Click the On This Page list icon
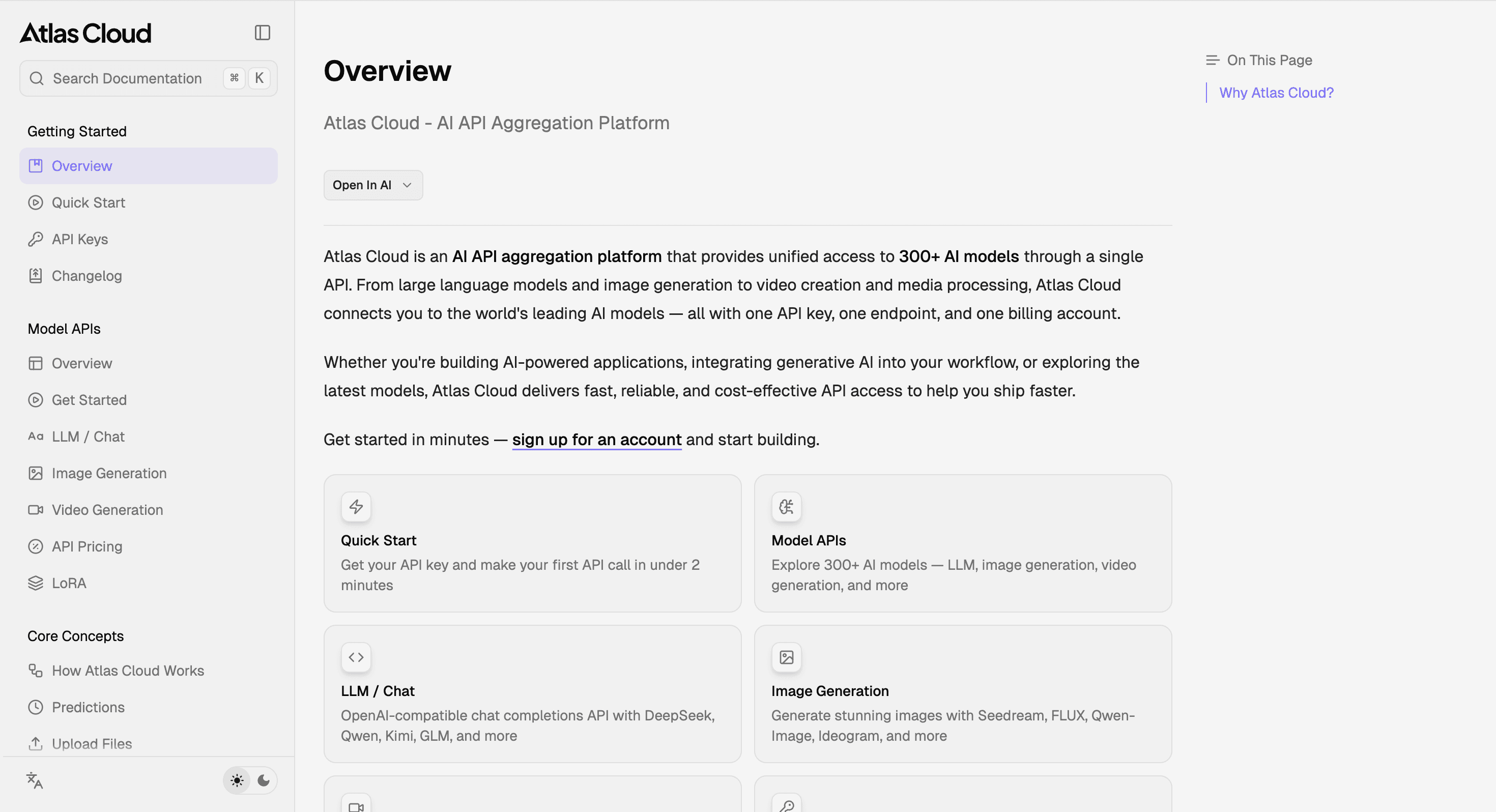 coord(1213,60)
